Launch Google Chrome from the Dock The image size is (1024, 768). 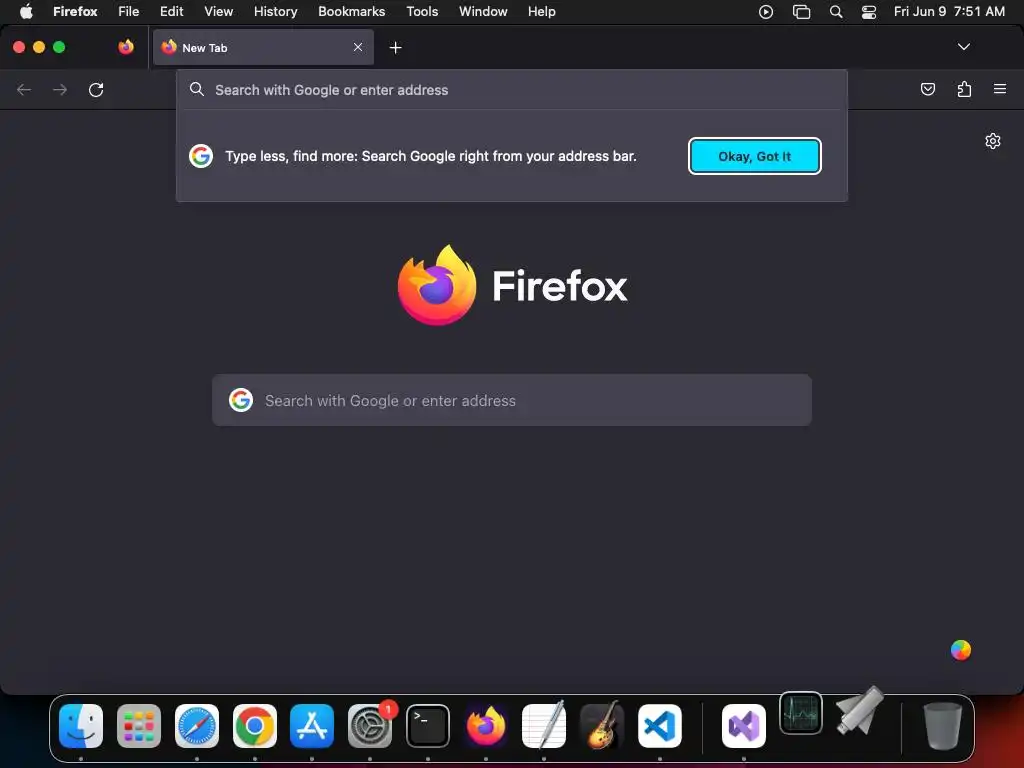tap(255, 726)
